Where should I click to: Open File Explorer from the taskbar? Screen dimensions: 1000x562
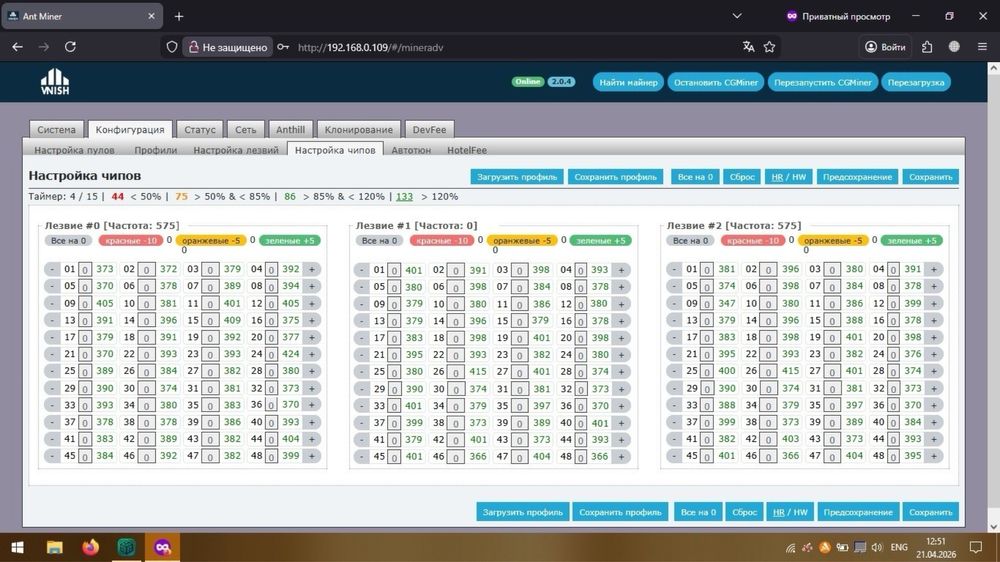pos(54,547)
